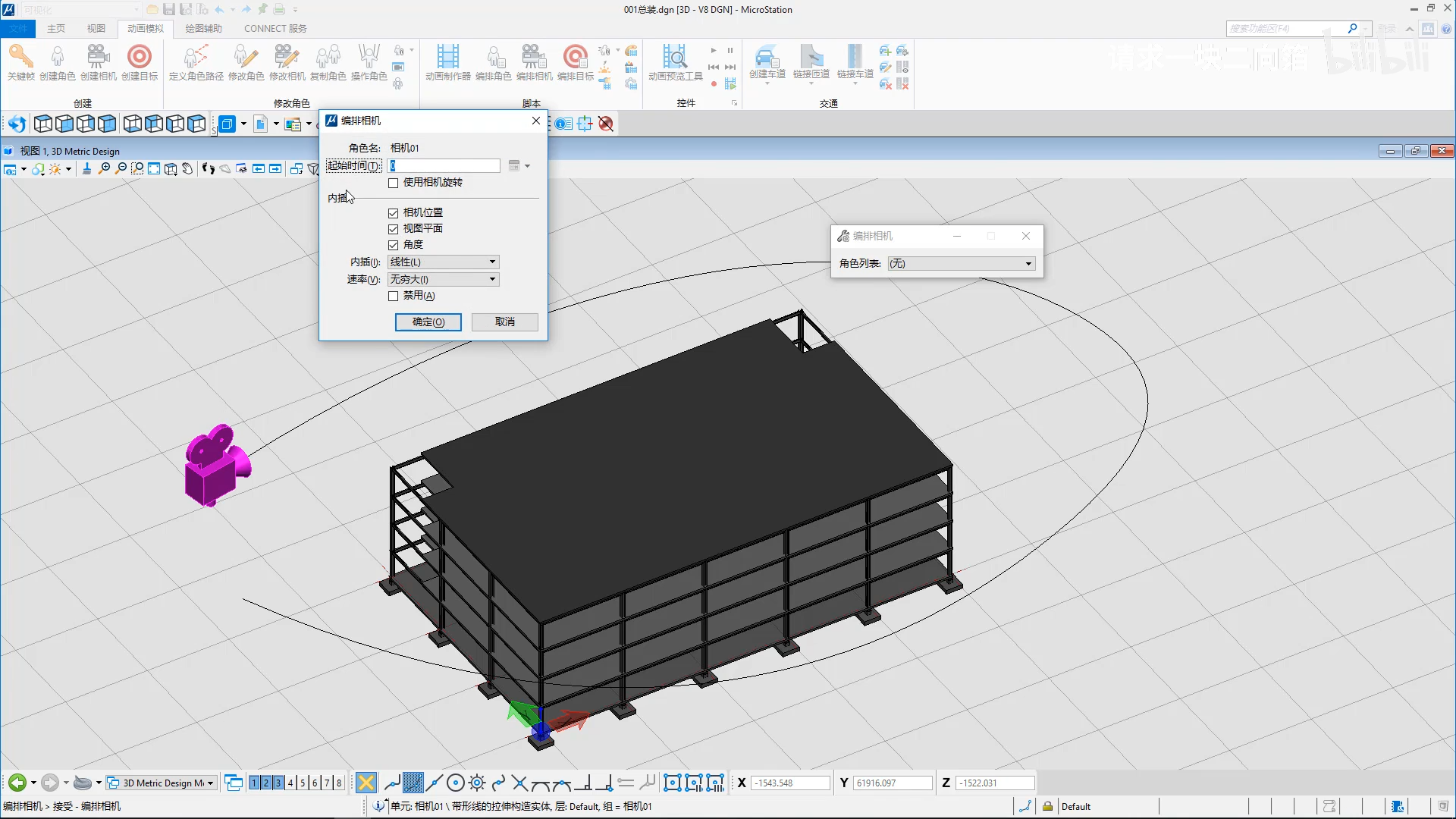Open the CONNECT 服务 tab
1456x819 pixels.
[x=275, y=28]
